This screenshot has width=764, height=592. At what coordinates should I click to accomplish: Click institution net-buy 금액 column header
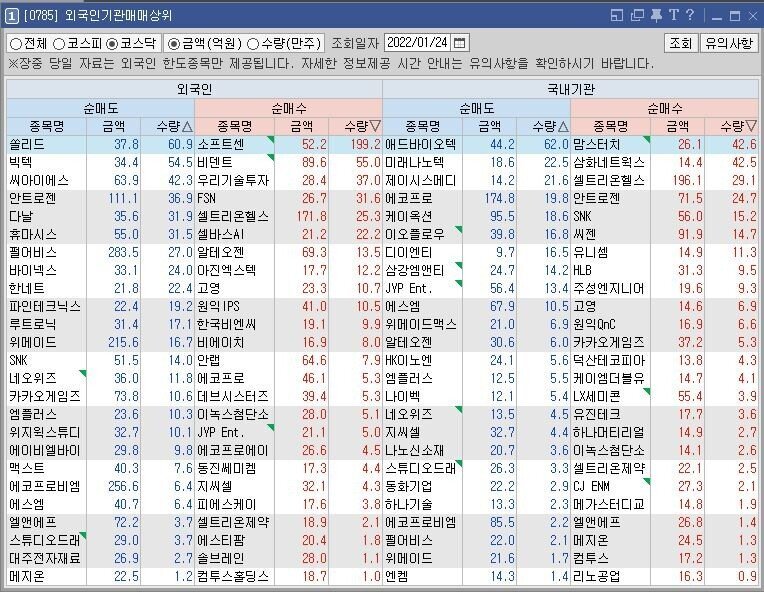678,127
